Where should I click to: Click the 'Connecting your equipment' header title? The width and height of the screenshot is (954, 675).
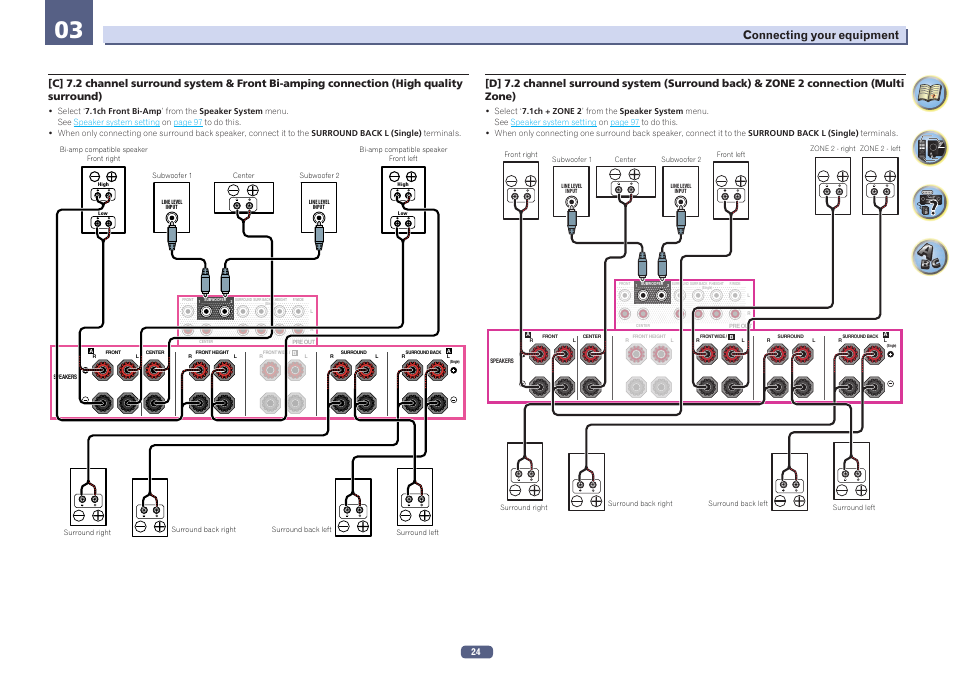(820, 35)
